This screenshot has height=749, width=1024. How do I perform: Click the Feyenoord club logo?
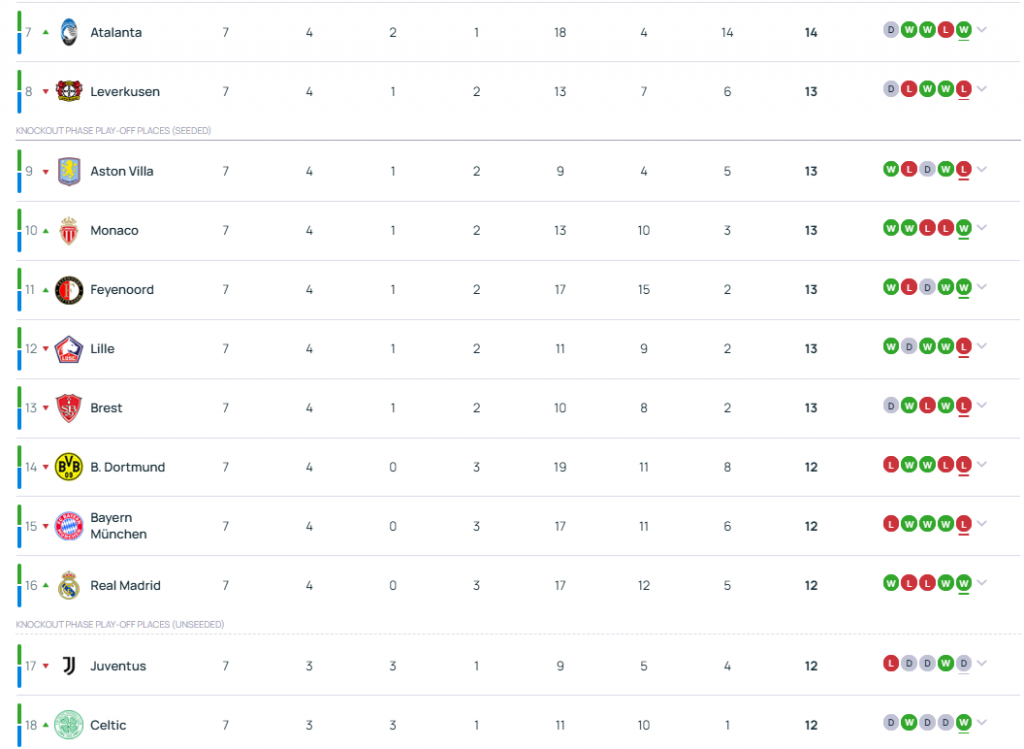(69, 290)
